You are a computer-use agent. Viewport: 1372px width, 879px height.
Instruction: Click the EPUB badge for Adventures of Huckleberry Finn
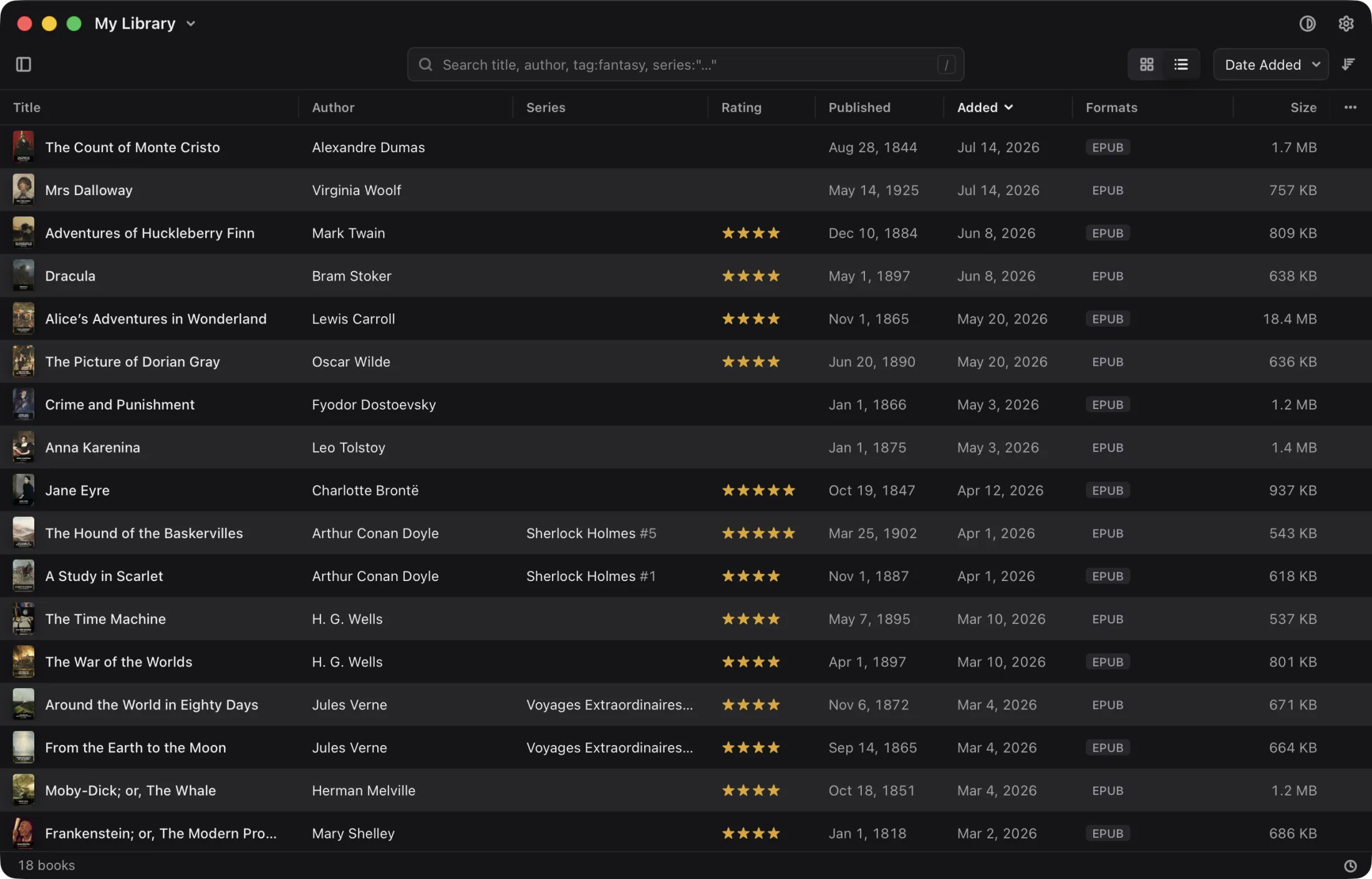click(1108, 233)
